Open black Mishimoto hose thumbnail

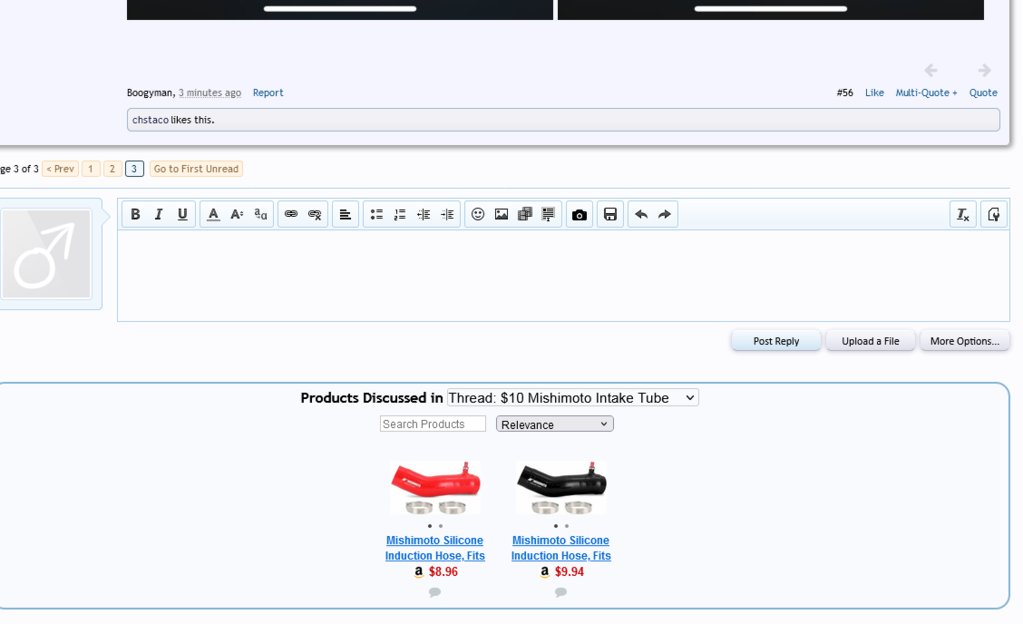pyautogui.click(x=561, y=487)
